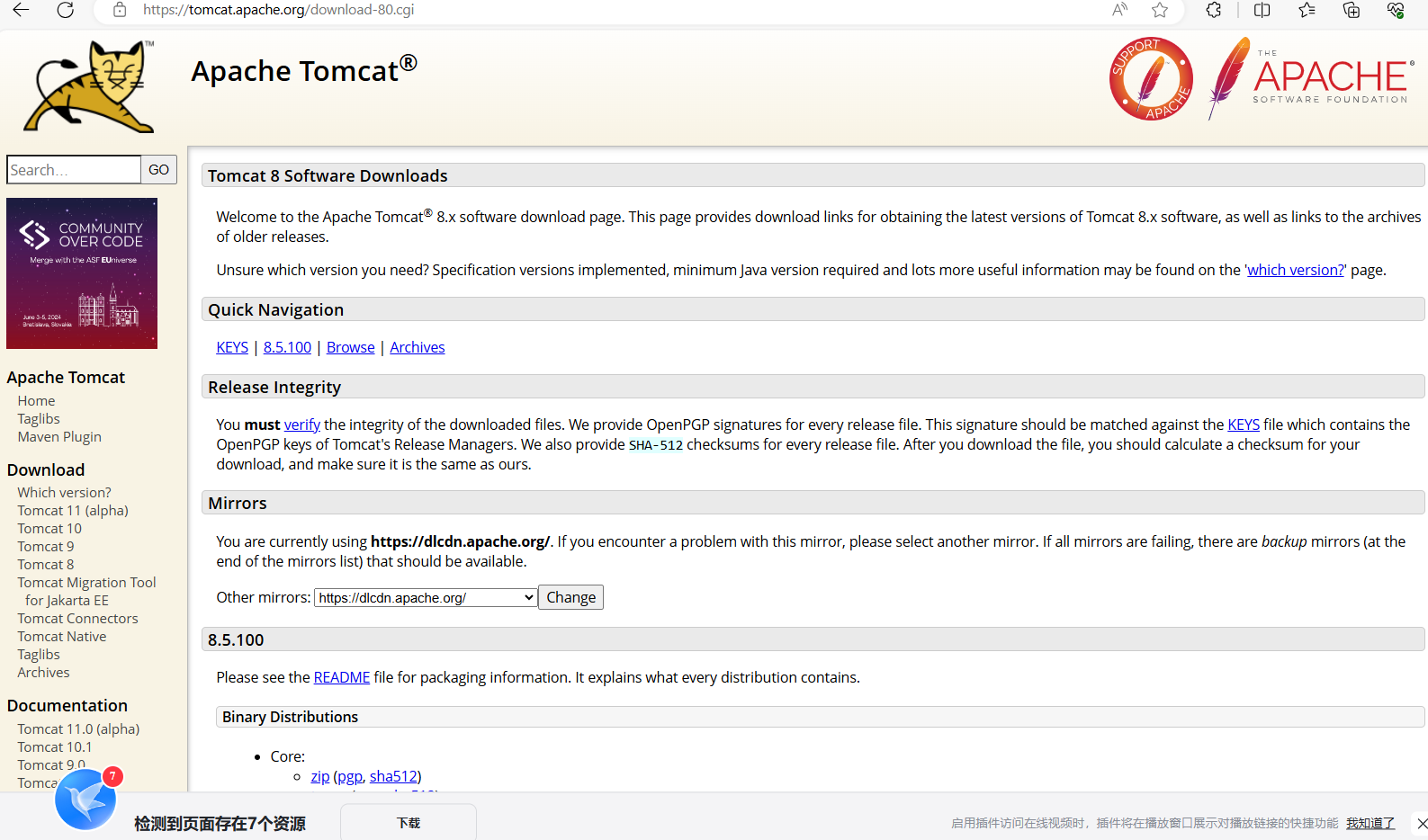
Task: Click the Apache Tomcat cat logo
Action: [88, 86]
